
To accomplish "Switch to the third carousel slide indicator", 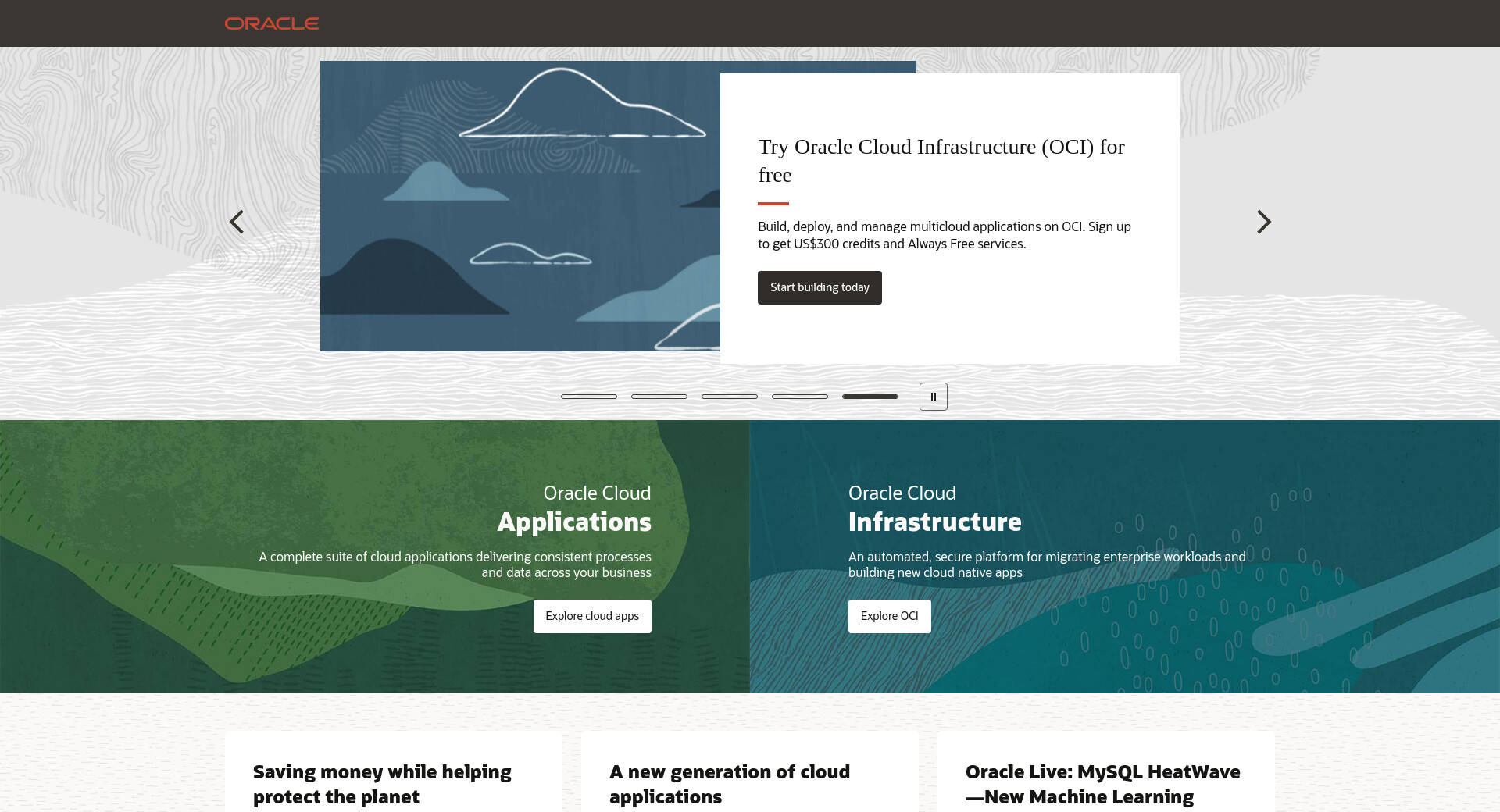I will click(x=730, y=397).
